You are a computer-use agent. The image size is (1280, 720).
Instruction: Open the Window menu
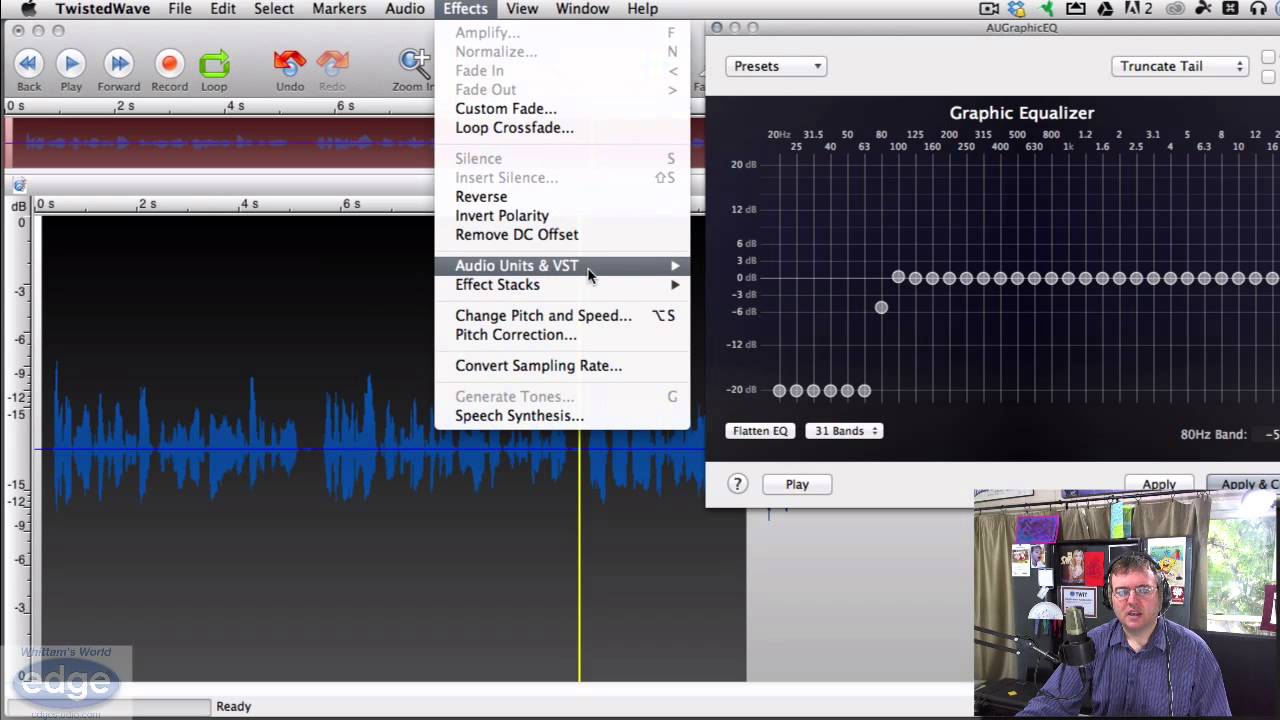pos(582,9)
